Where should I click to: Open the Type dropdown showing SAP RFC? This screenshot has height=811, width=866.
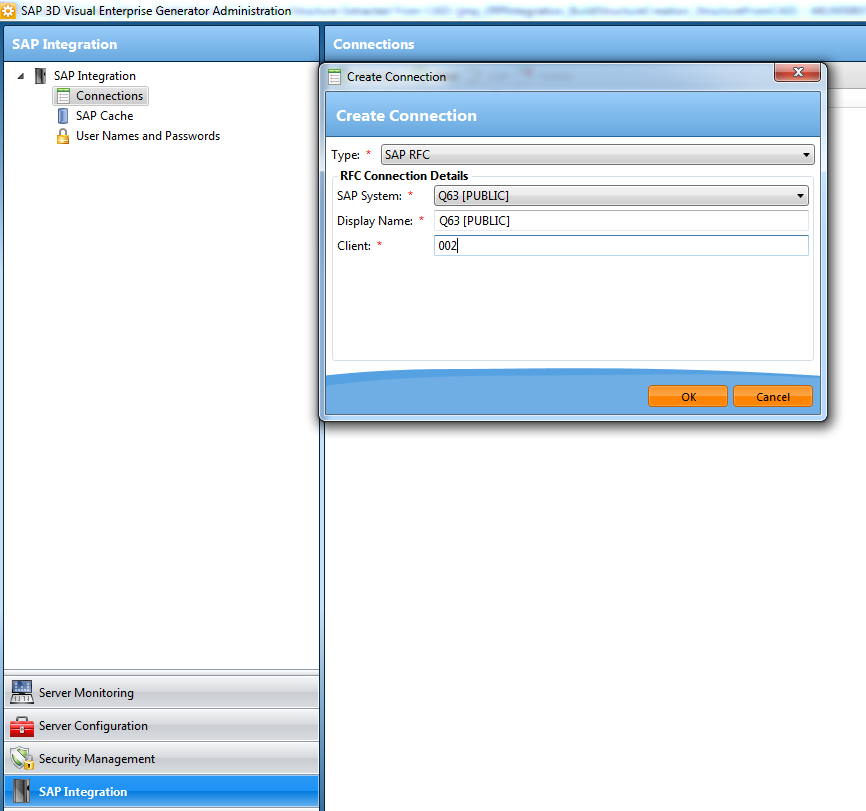[x=598, y=155]
